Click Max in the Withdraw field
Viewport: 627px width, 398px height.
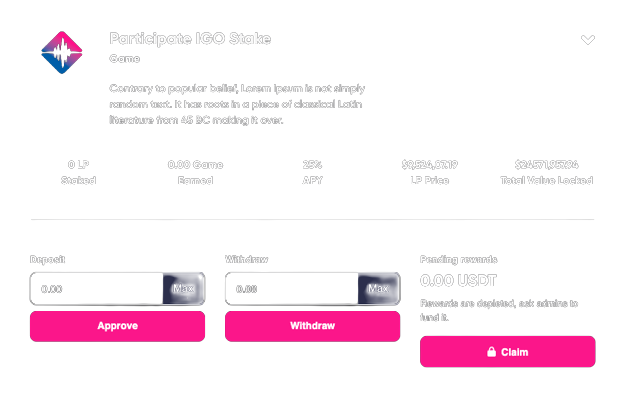click(379, 288)
